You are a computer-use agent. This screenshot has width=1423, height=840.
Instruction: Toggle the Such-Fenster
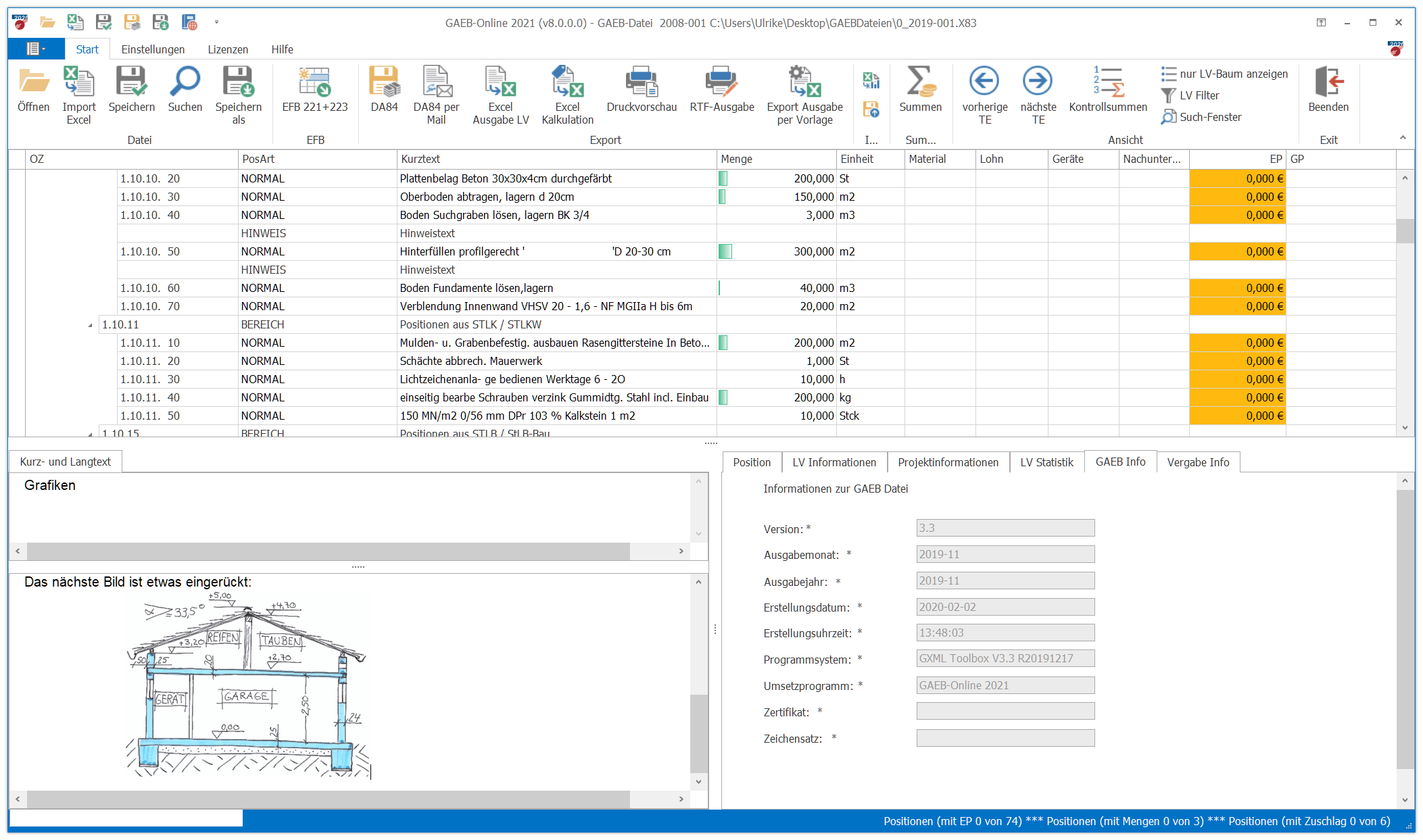click(1201, 117)
